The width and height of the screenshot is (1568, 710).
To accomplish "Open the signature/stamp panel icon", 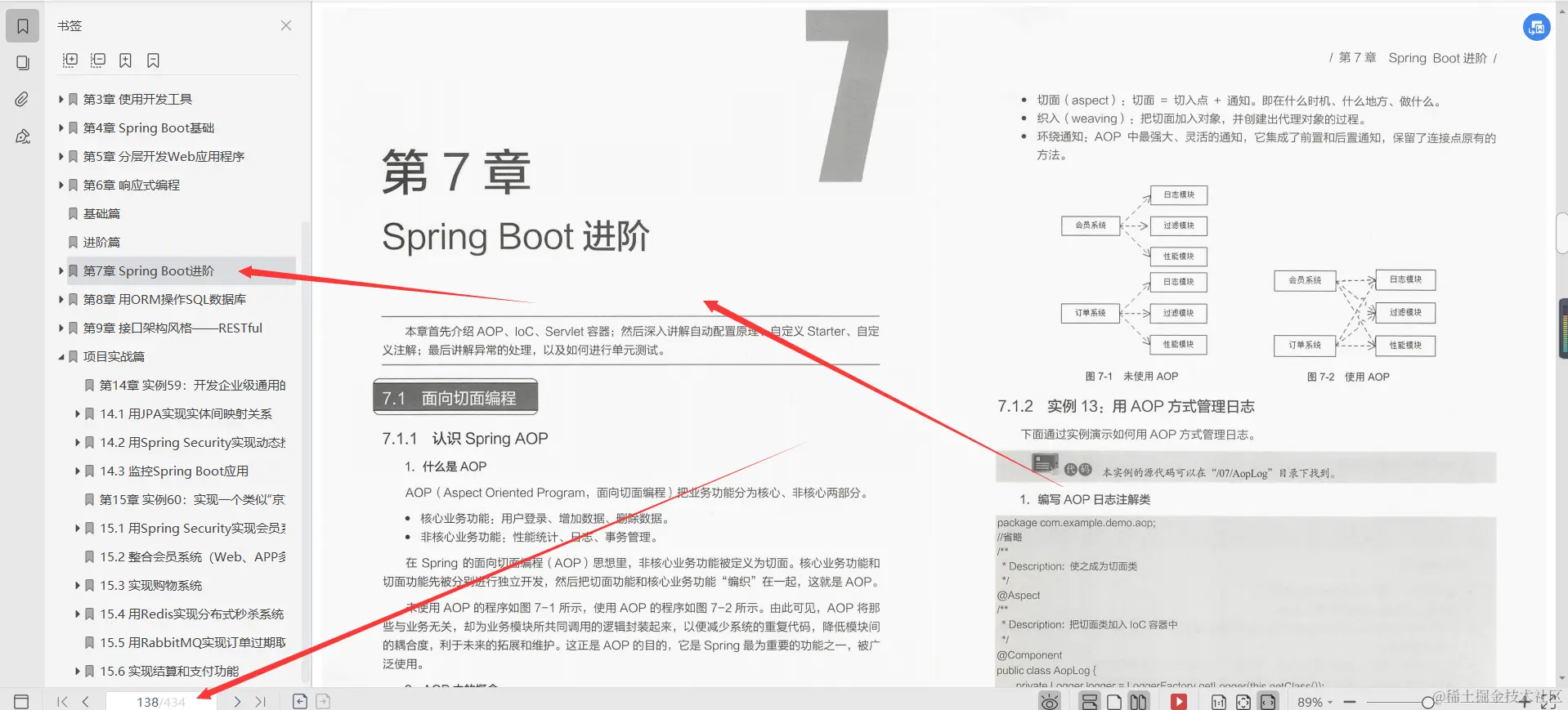I will click(x=23, y=136).
